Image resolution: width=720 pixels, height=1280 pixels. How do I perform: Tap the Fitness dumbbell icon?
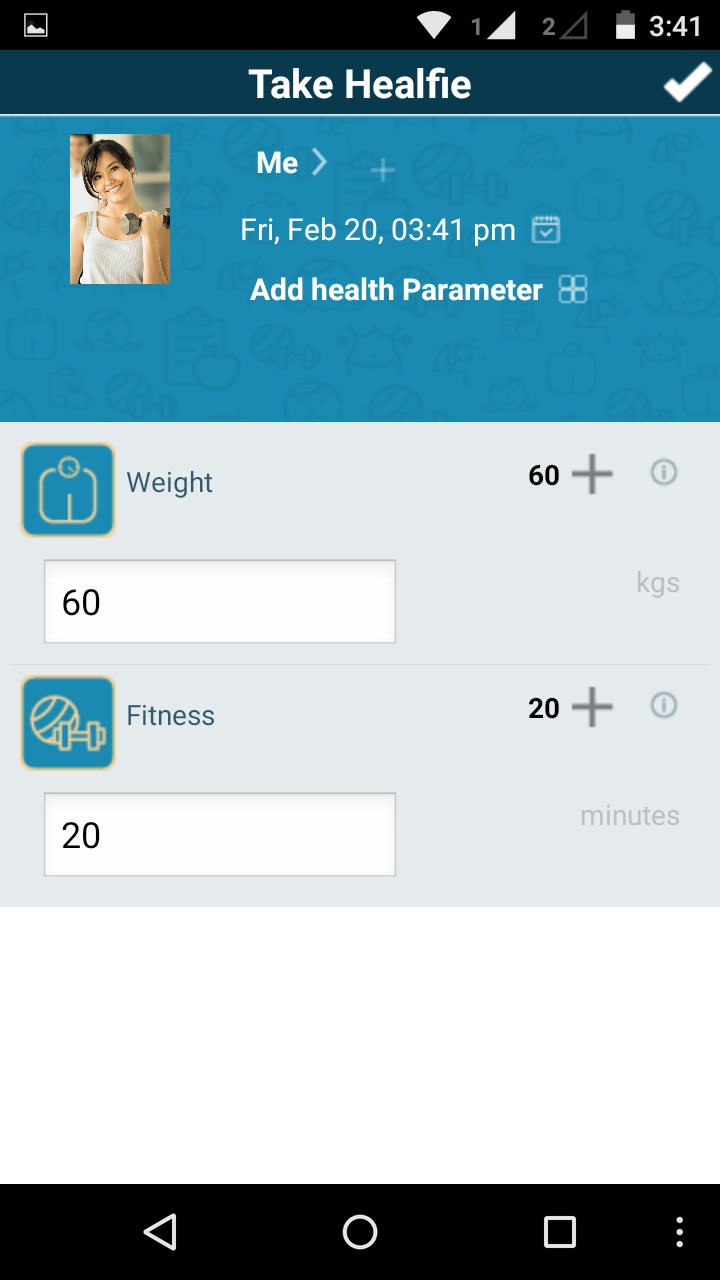(x=68, y=723)
